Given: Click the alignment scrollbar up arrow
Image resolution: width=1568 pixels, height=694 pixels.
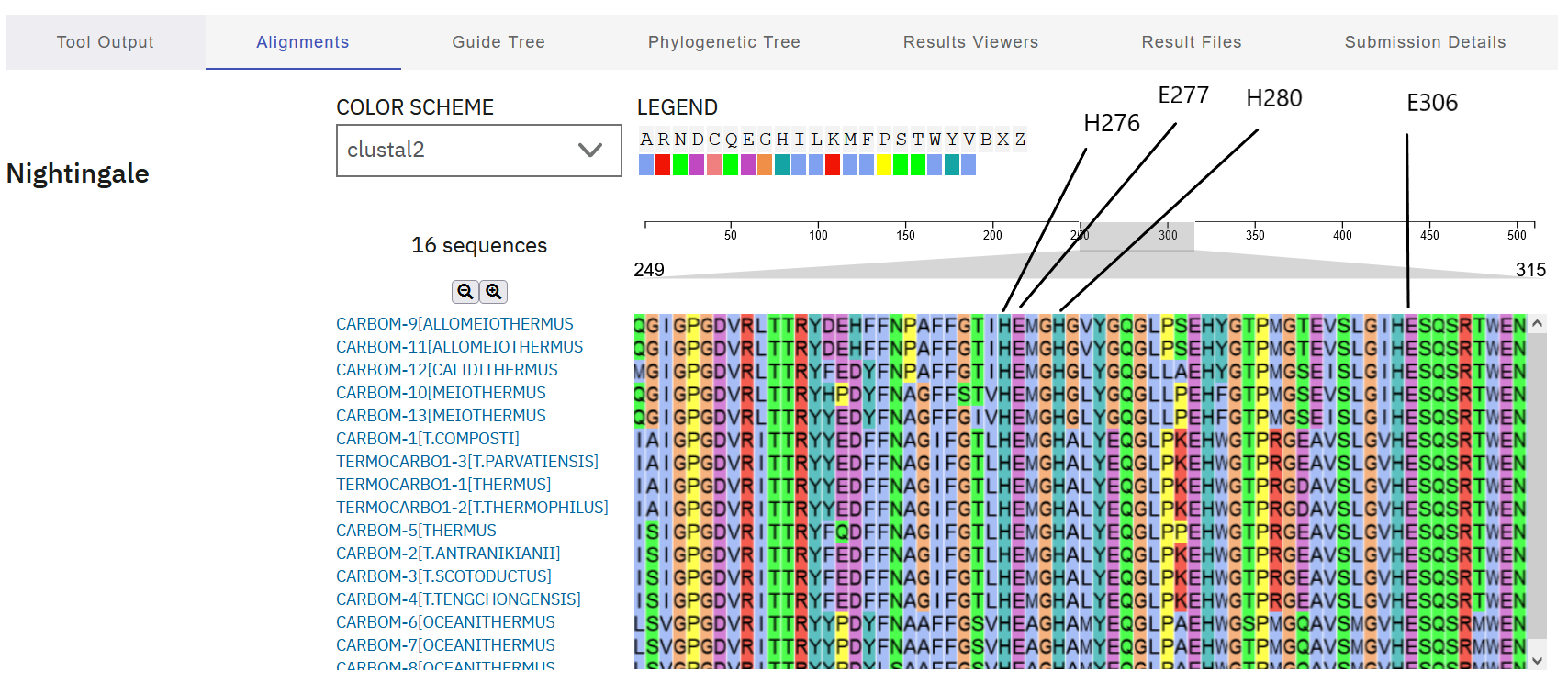Looking at the screenshot, I should [x=1538, y=323].
